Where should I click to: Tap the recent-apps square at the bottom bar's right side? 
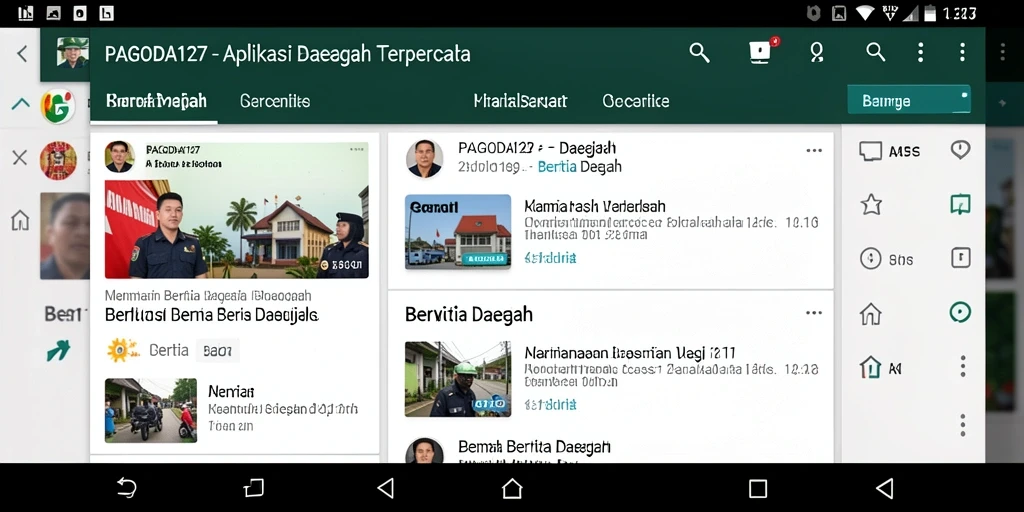(x=758, y=488)
